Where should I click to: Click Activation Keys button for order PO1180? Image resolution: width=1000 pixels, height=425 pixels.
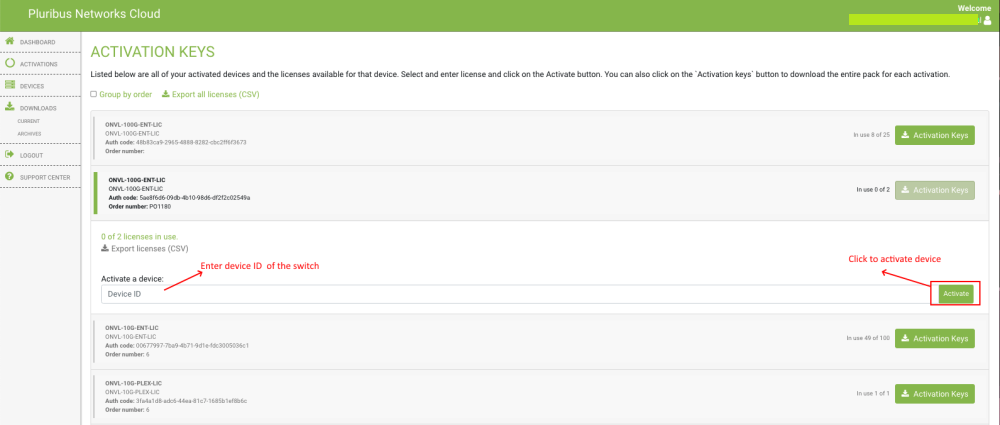(934, 190)
